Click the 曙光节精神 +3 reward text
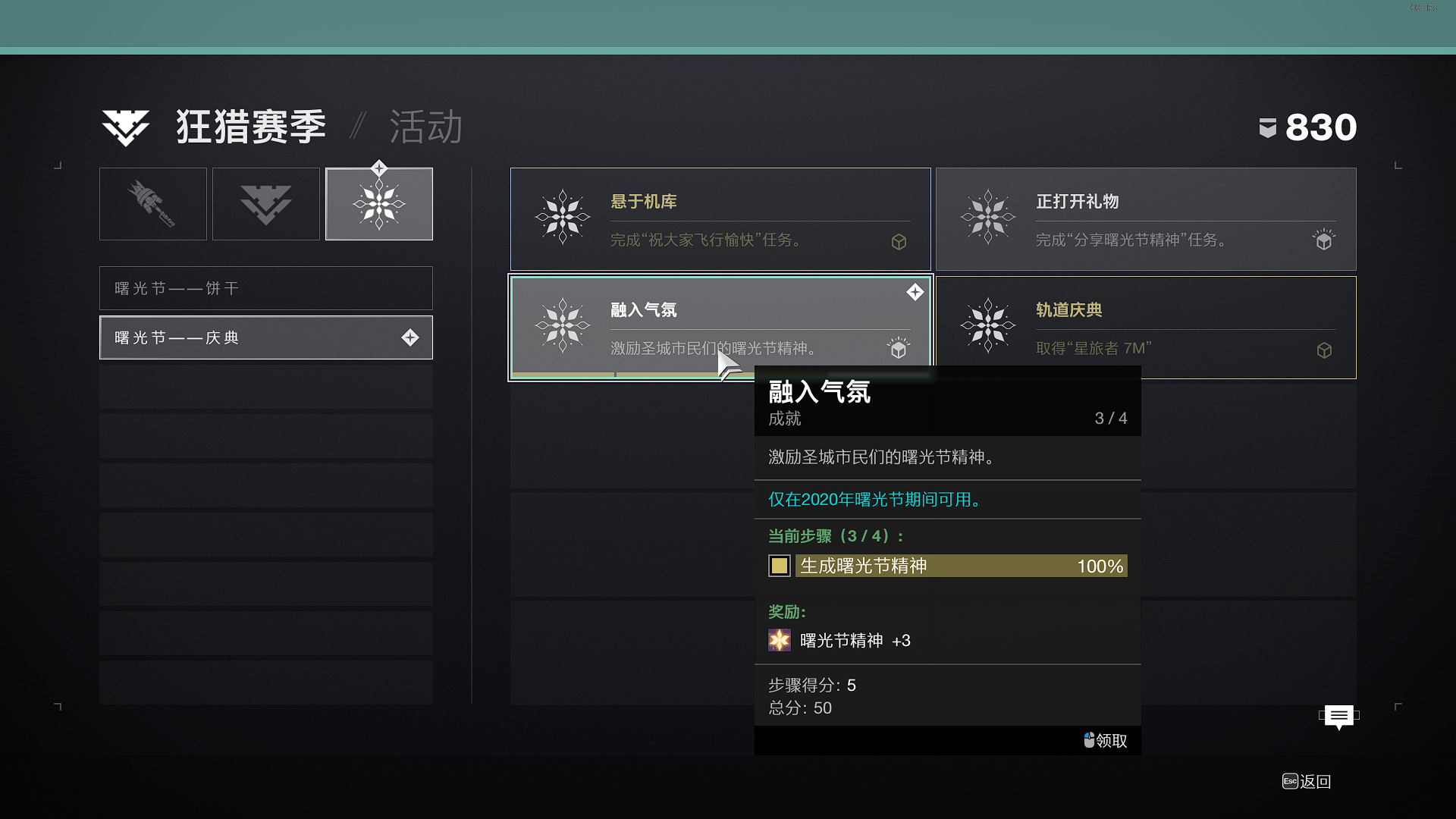Screen dimensions: 1456x819 (855, 641)
